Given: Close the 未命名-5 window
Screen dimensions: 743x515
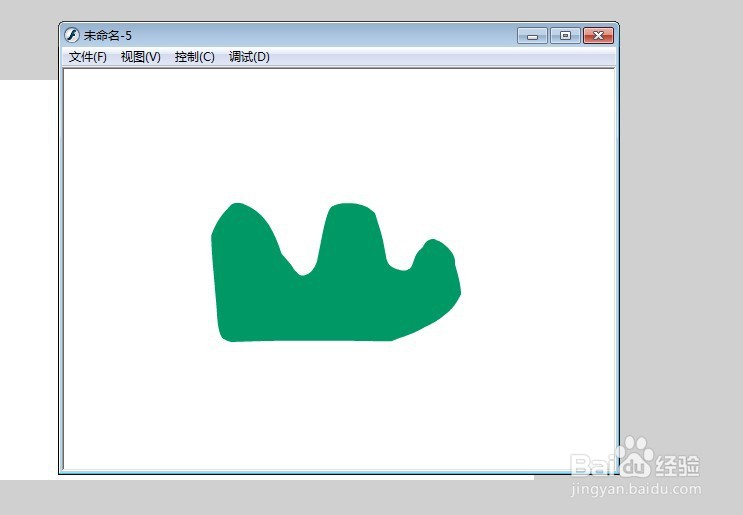Looking at the screenshot, I should click(x=598, y=36).
